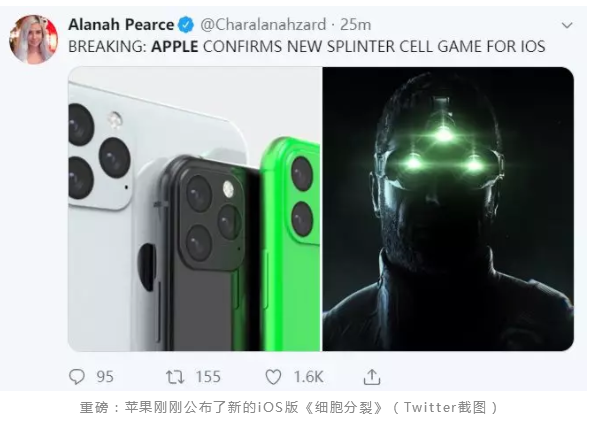The height and width of the screenshot is (427, 598).
Task: Click the tweet text about Splinter Cell
Action: click(307, 47)
